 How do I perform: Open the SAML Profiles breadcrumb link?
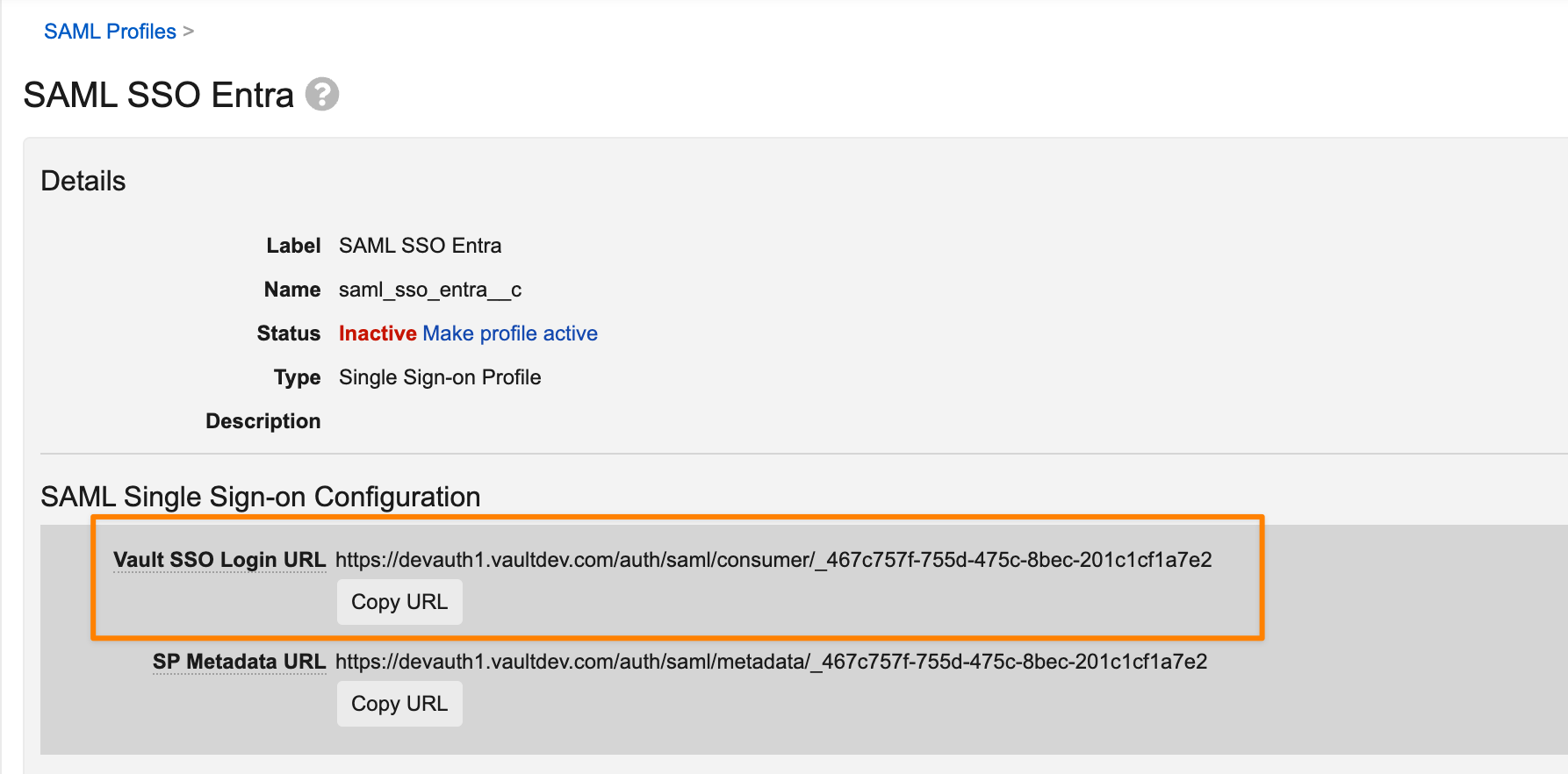pyautogui.click(x=110, y=32)
